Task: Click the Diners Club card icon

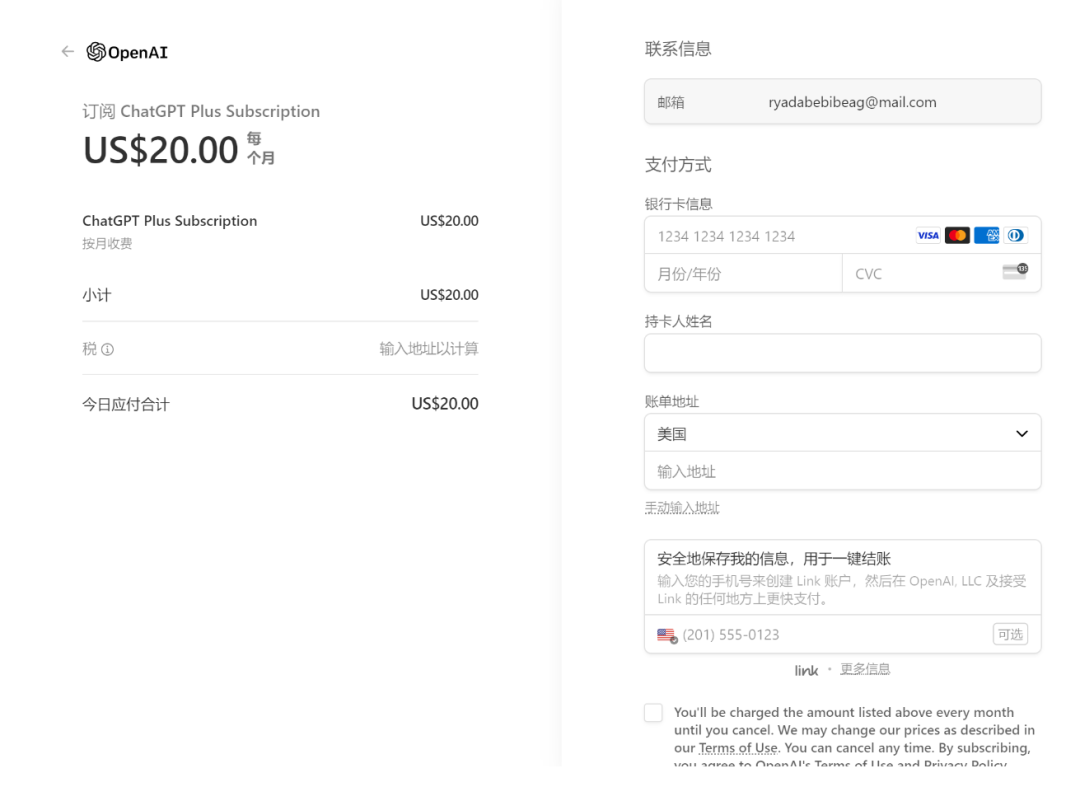Action: click(x=1015, y=236)
